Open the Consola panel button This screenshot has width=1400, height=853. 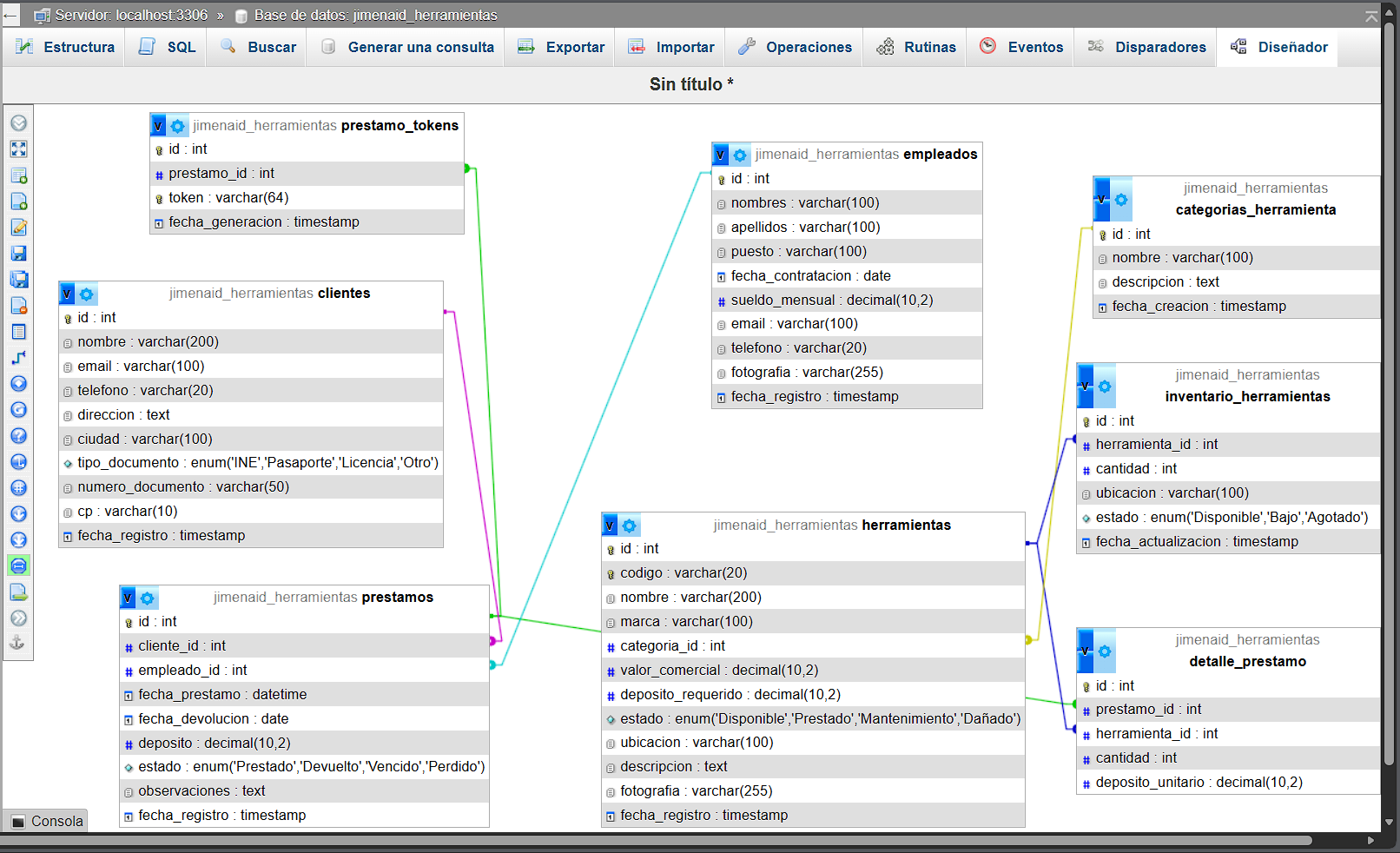[47, 821]
